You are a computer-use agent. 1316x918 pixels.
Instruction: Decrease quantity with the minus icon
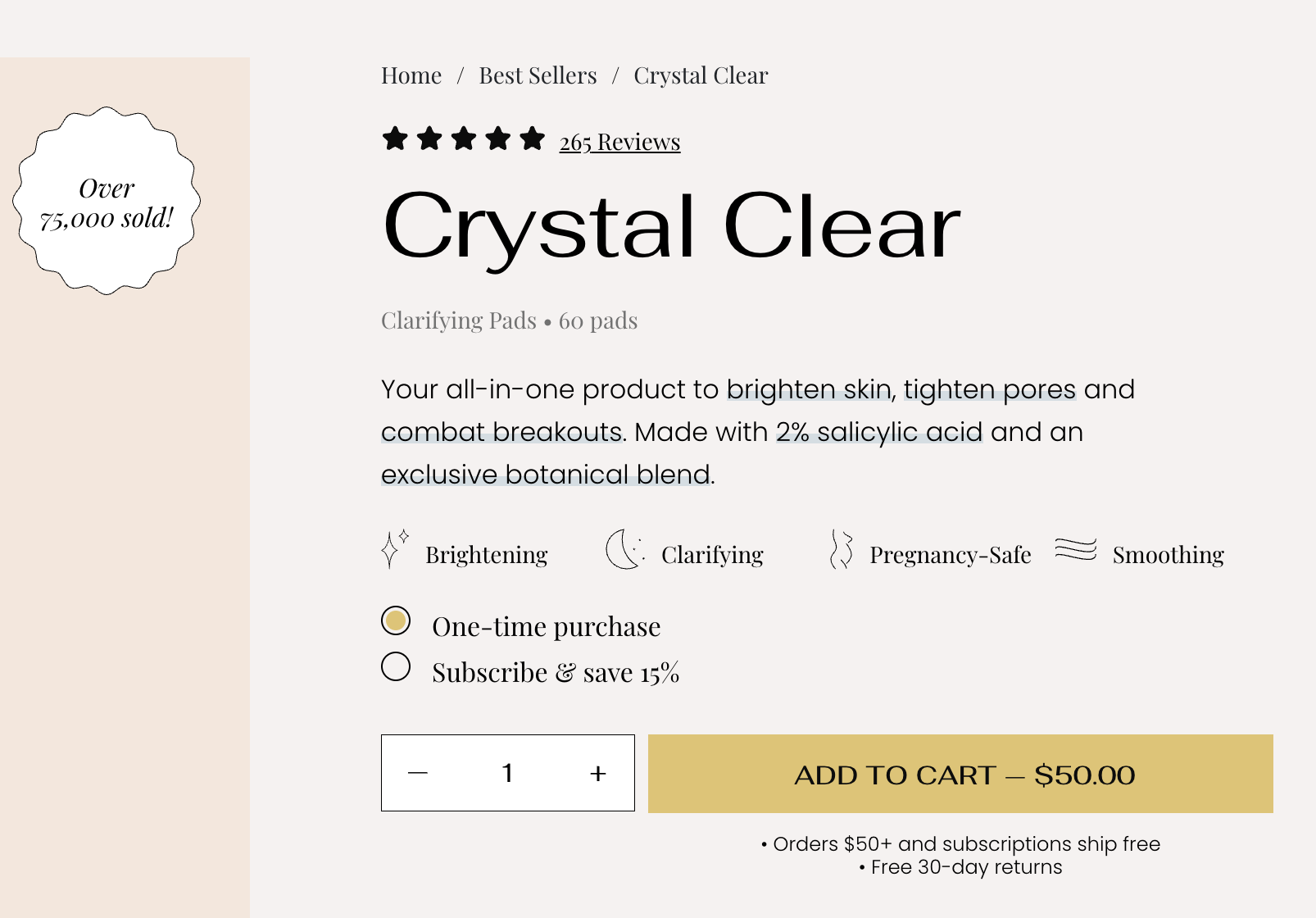click(x=418, y=773)
